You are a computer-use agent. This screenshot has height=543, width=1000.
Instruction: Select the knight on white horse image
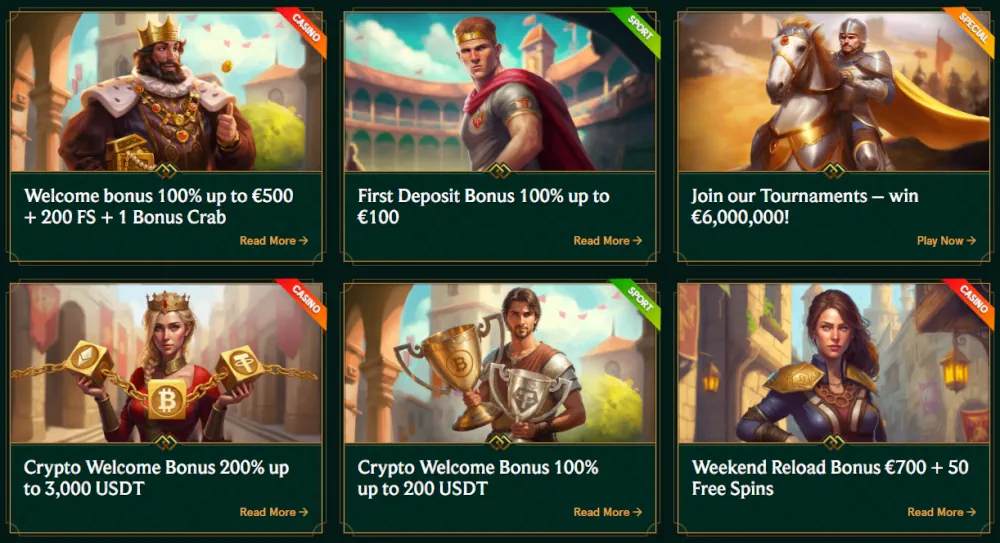[832, 92]
